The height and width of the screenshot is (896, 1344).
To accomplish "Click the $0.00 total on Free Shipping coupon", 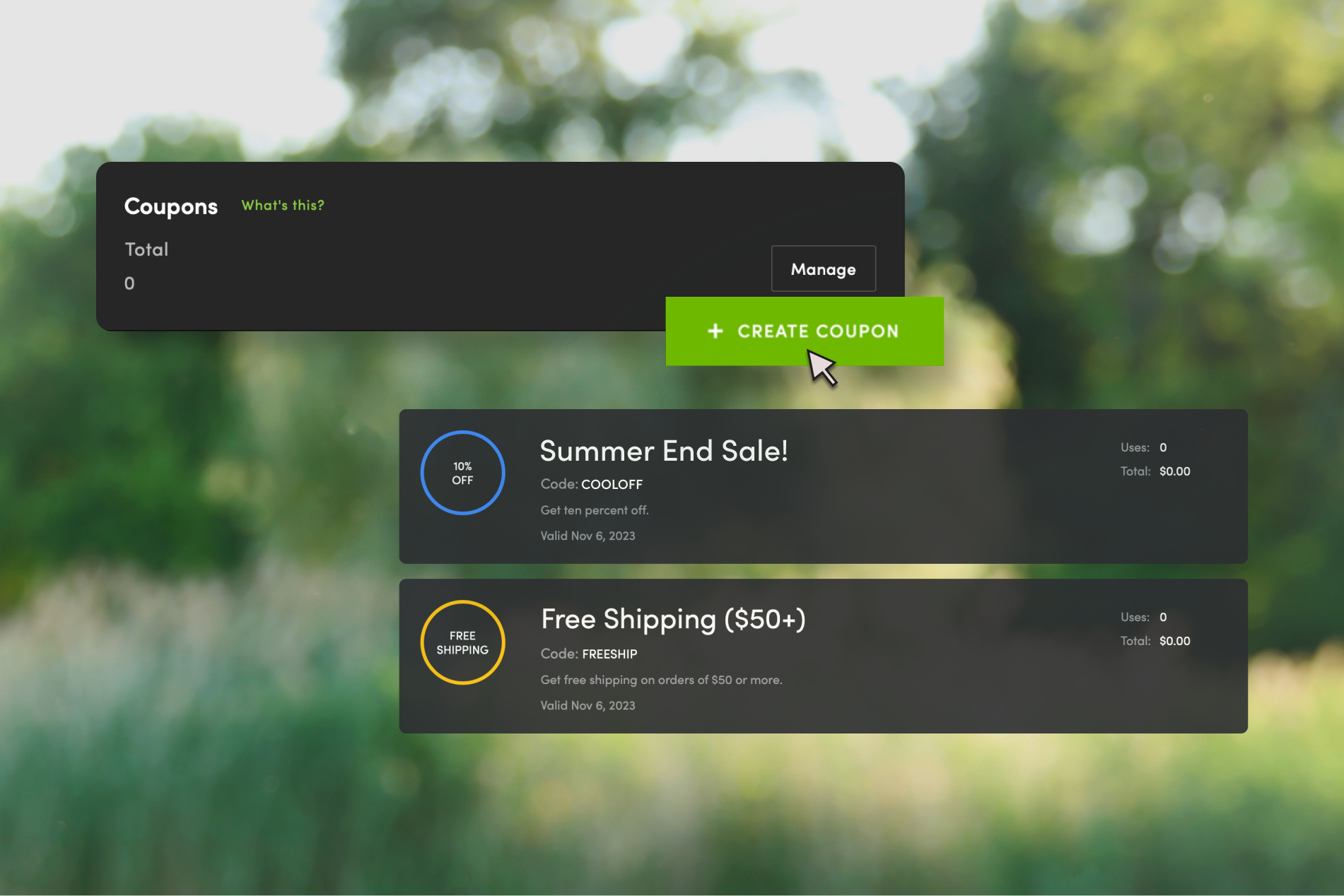I will [x=1175, y=641].
